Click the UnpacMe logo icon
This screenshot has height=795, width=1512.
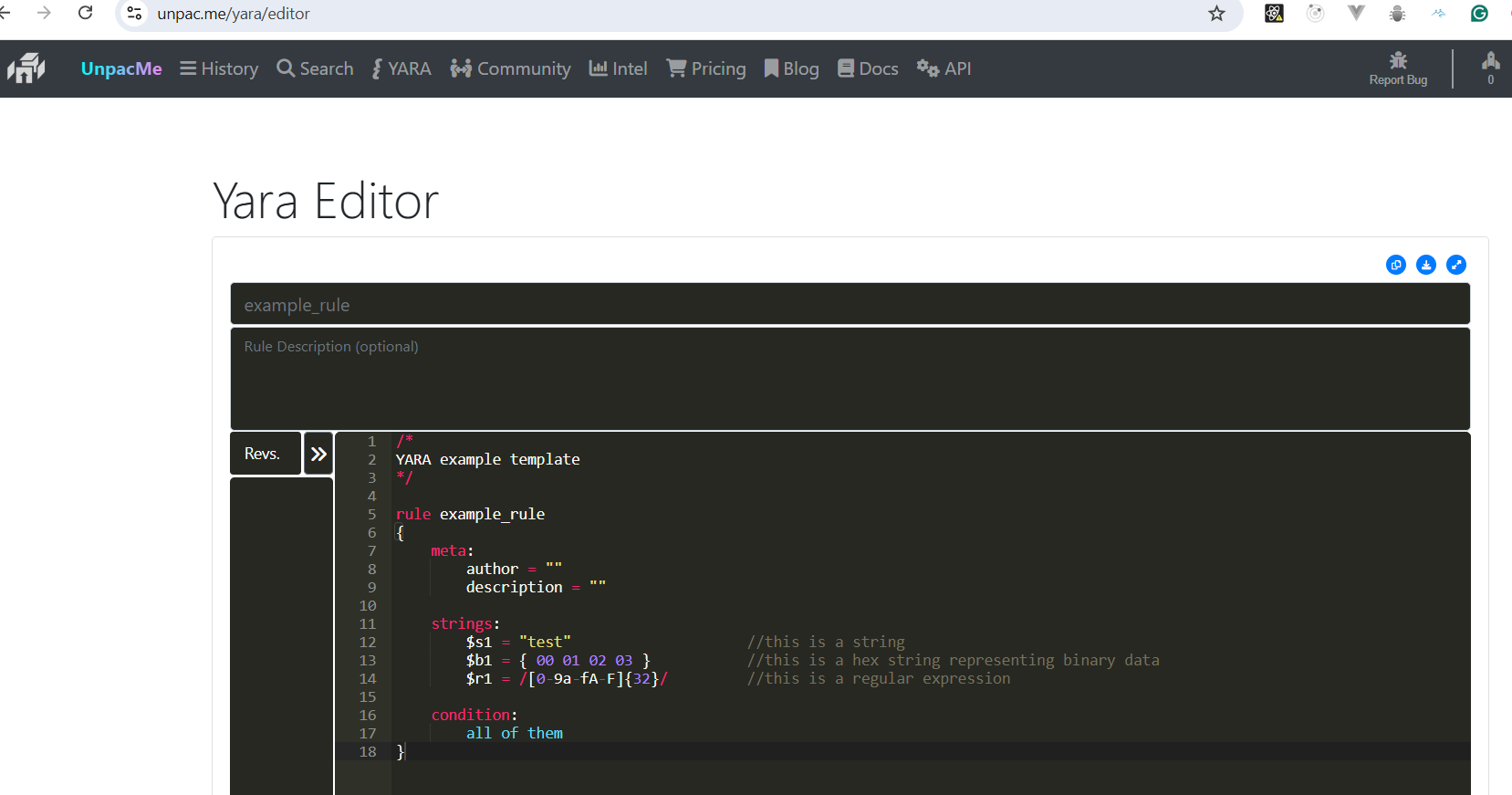click(x=26, y=68)
